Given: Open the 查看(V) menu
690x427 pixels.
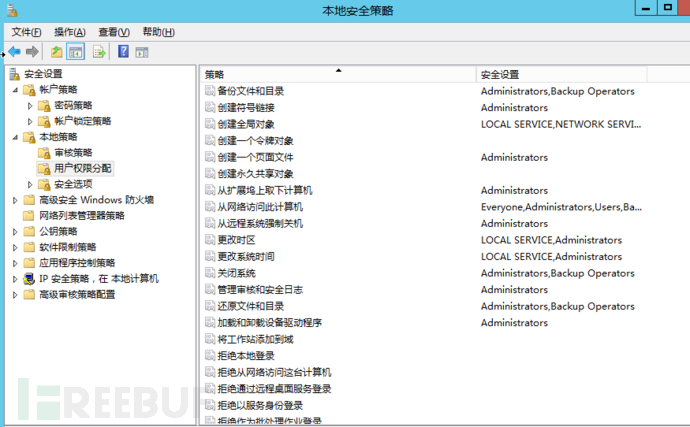Looking at the screenshot, I should 114,32.
